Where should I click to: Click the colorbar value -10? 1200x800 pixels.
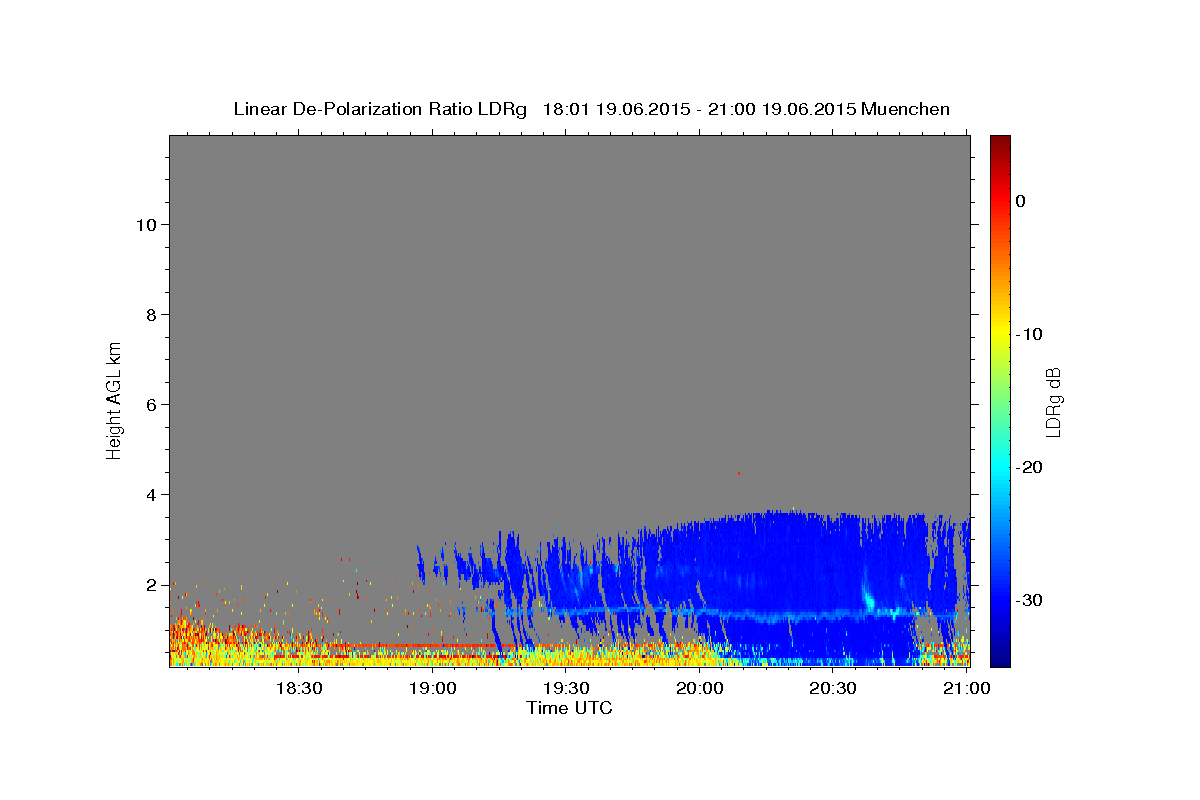click(x=1030, y=334)
